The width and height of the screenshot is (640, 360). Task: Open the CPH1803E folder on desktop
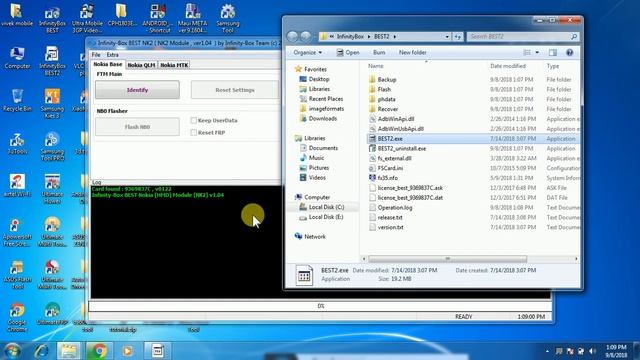[122, 16]
